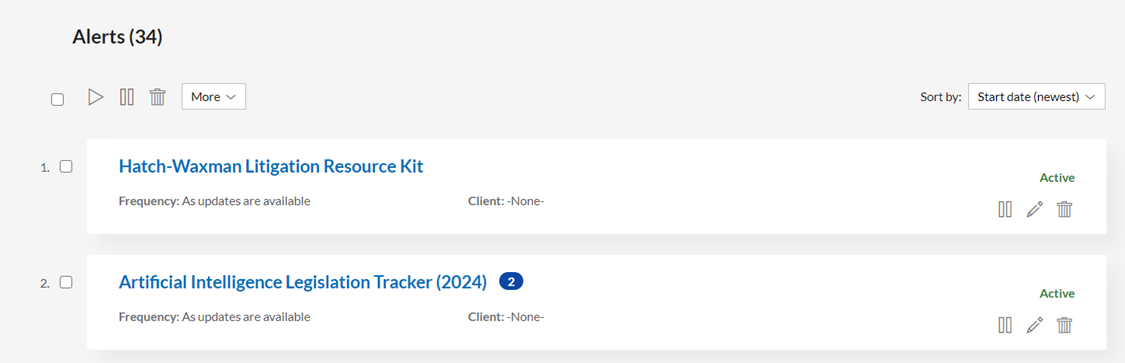Click the blue 2 updates badge
Screen dimensions: 1125x363
click(511, 282)
